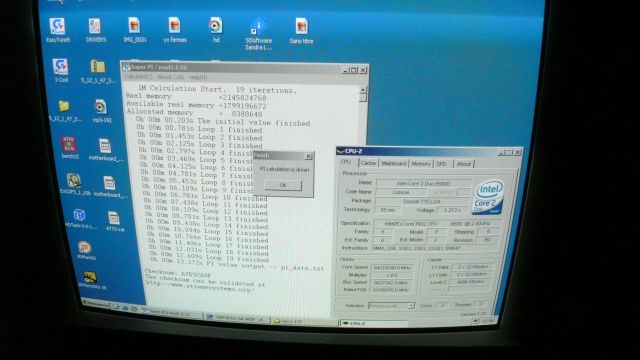Select the mp3-192 media file icon

coord(101,111)
